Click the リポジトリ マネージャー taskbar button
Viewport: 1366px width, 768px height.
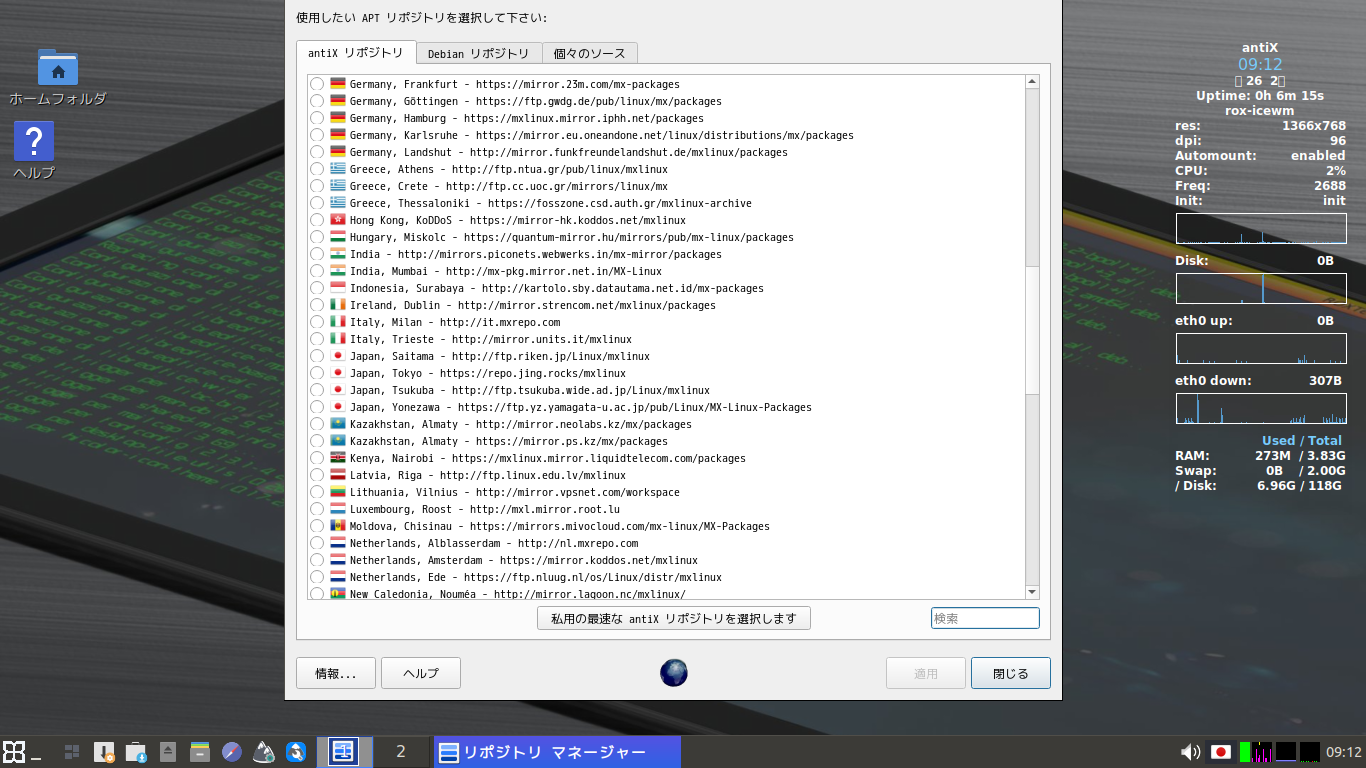557,752
